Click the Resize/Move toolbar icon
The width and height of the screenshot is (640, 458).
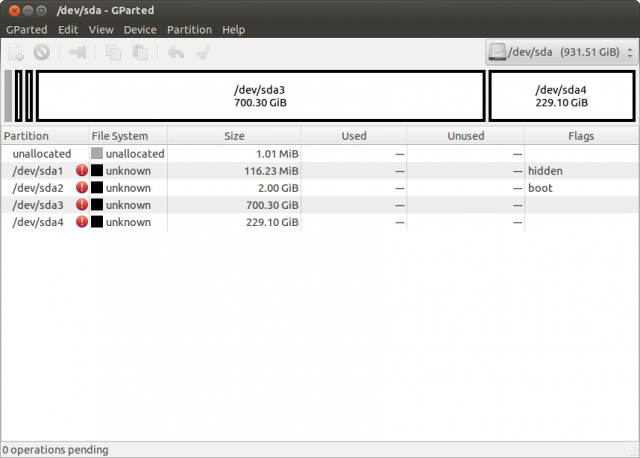click(77, 52)
